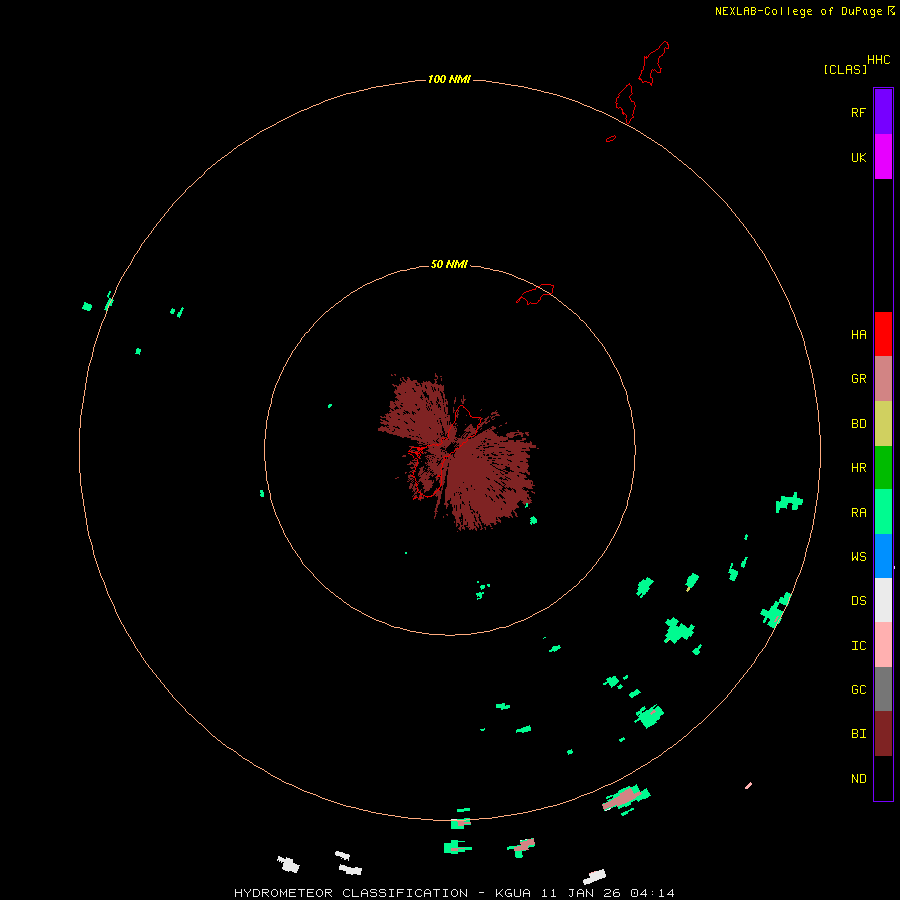Viewport: 900px width, 900px height.
Task: Click the RA light green legend block
Action: click(883, 512)
